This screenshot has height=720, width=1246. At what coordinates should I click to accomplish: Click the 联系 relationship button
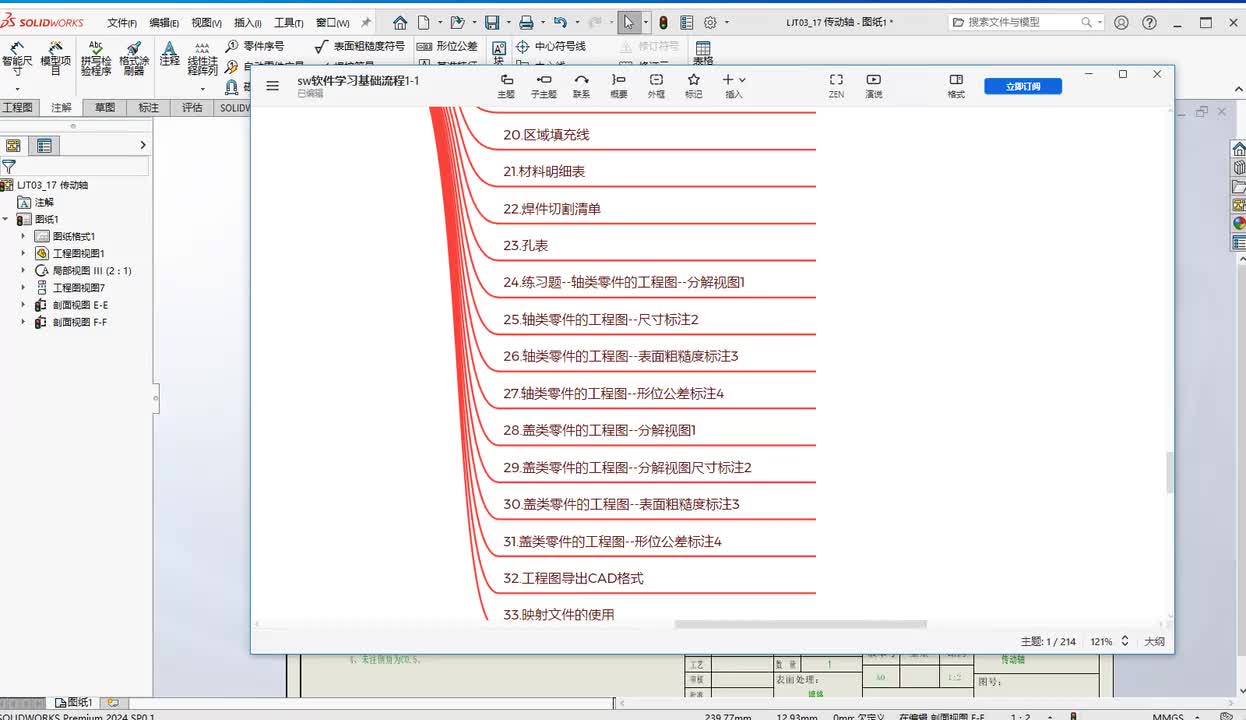581,86
